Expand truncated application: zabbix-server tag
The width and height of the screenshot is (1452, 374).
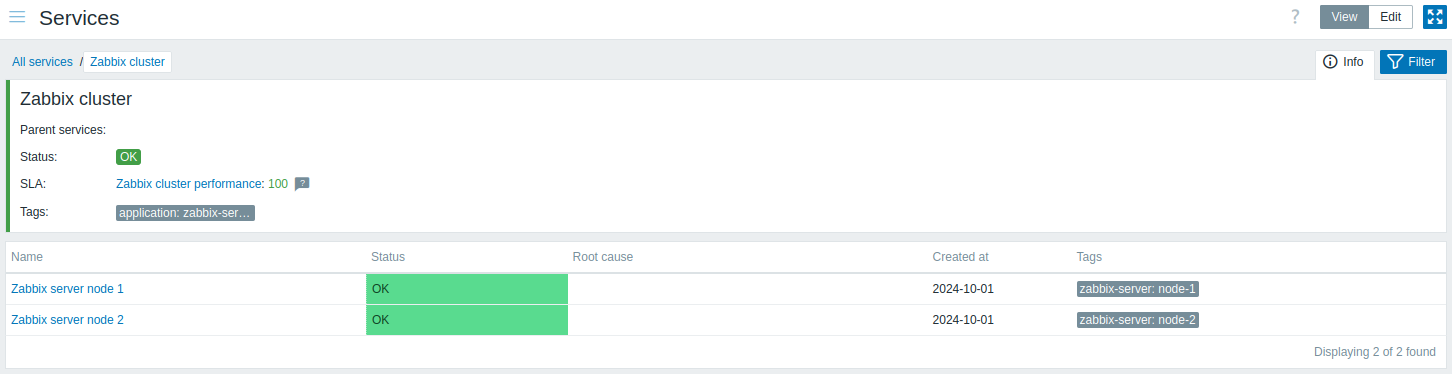click(x=185, y=213)
